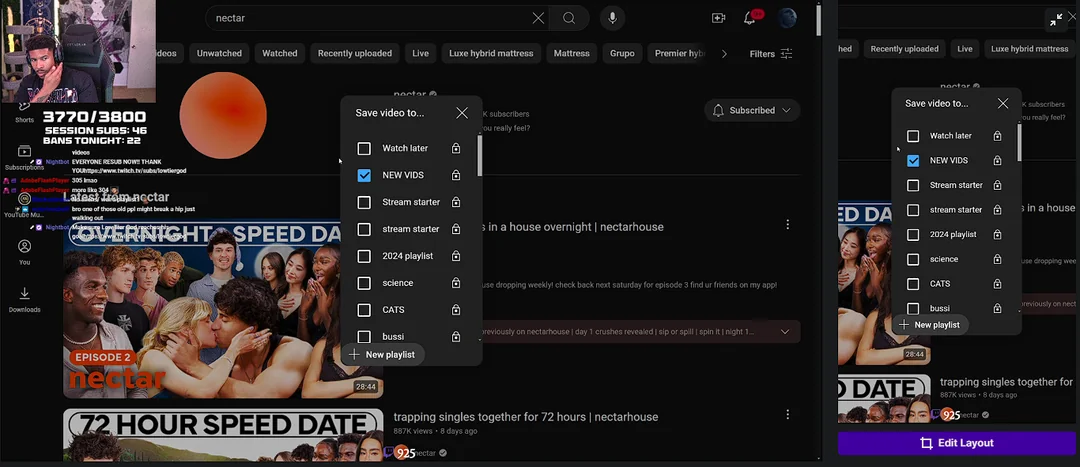
Task: Click the preview dialog playlist scrollbar
Action: click(x=1019, y=143)
